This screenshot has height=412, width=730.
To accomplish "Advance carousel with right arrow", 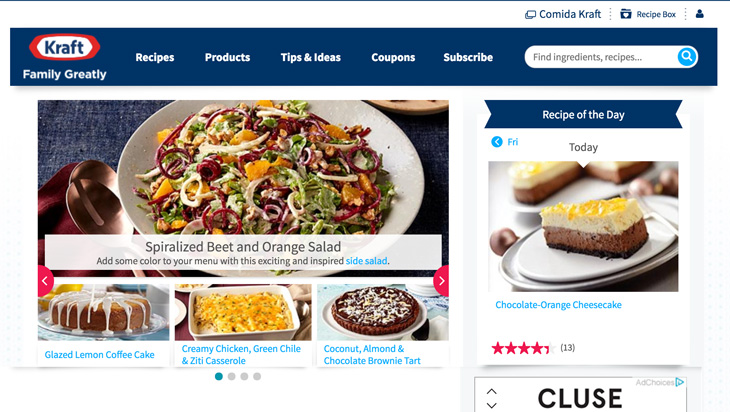I will pos(441,281).
